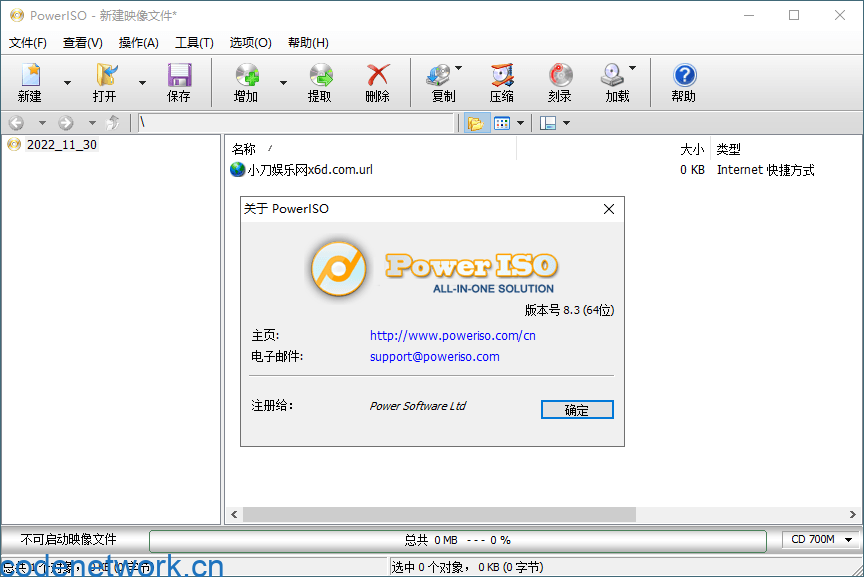Viewport: 864px width, 577px height.
Task: Sort by the Size (大小) column header
Action: (x=692, y=149)
